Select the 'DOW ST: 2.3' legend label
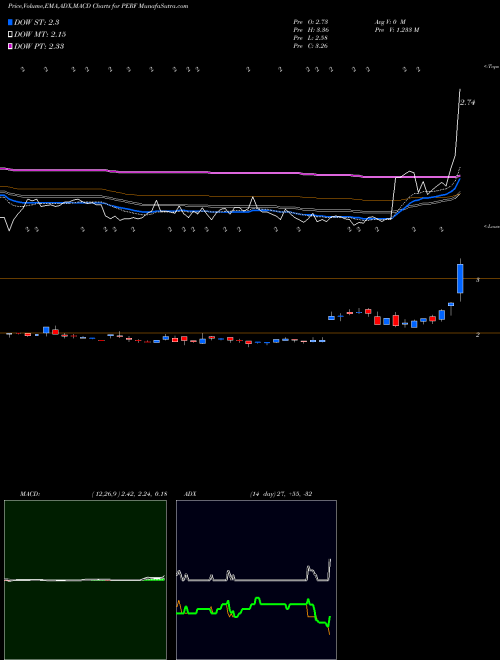The height and width of the screenshot is (660, 500). 37,22
